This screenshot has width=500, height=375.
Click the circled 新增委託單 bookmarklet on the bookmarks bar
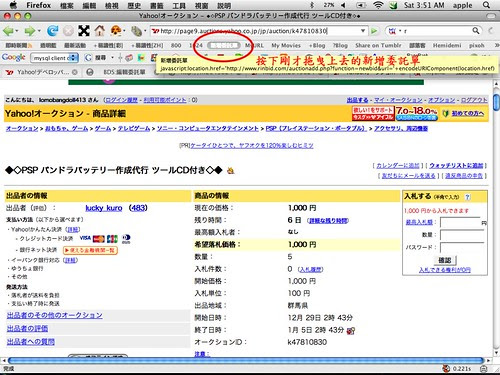coord(223,45)
